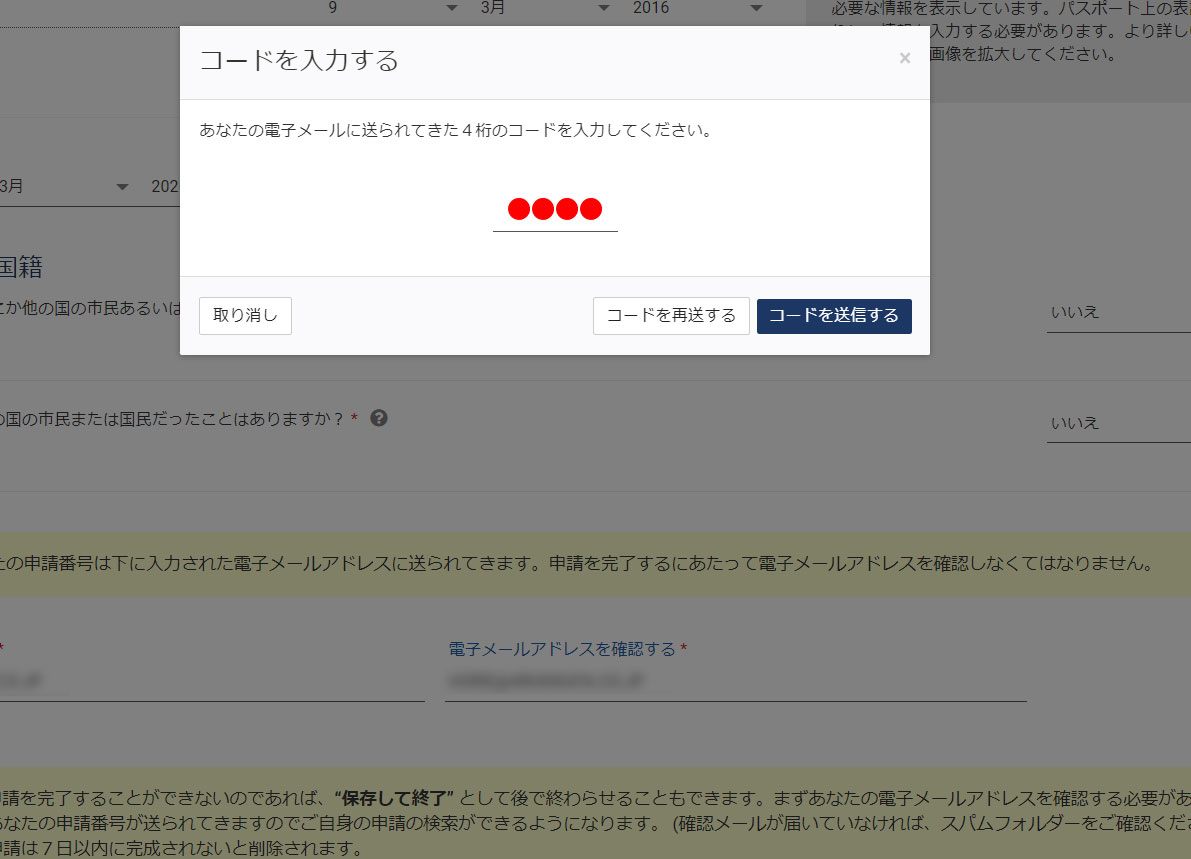Image resolution: width=1191 pixels, height=859 pixels.
Task: Click the 電子メールアドレスを確認する field label
Action: (562, 649)
